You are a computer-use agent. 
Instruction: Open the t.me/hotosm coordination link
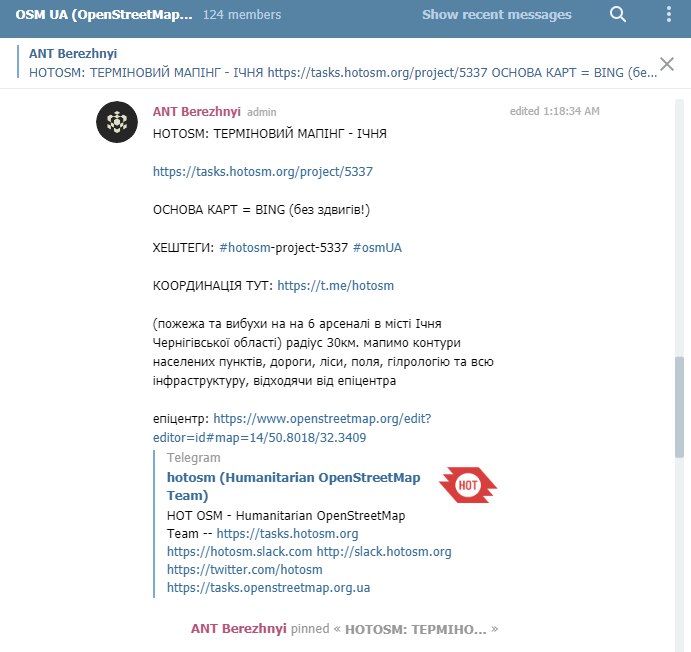(335, 285)
